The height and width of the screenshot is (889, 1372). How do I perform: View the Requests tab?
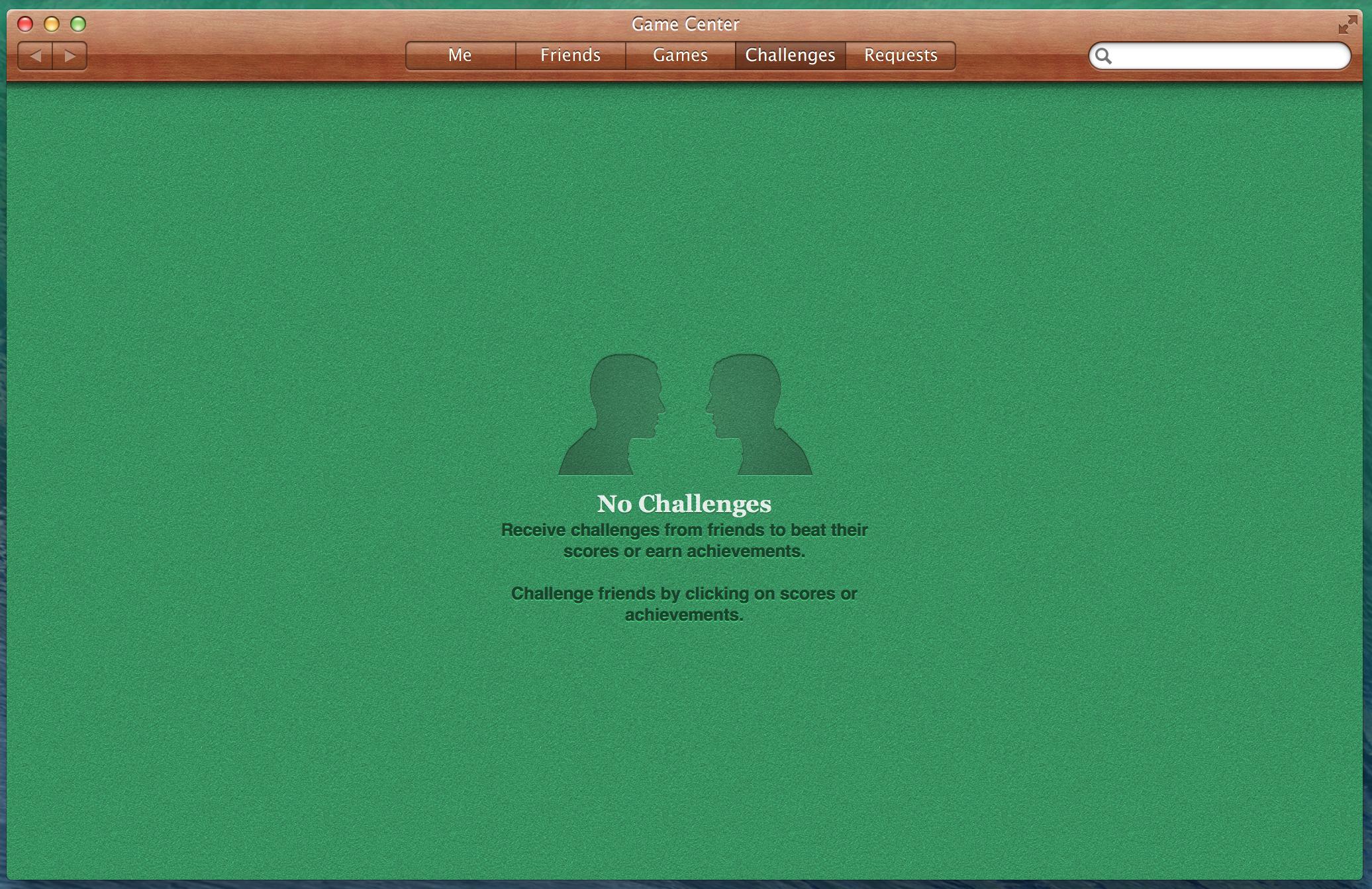(901, 55)
